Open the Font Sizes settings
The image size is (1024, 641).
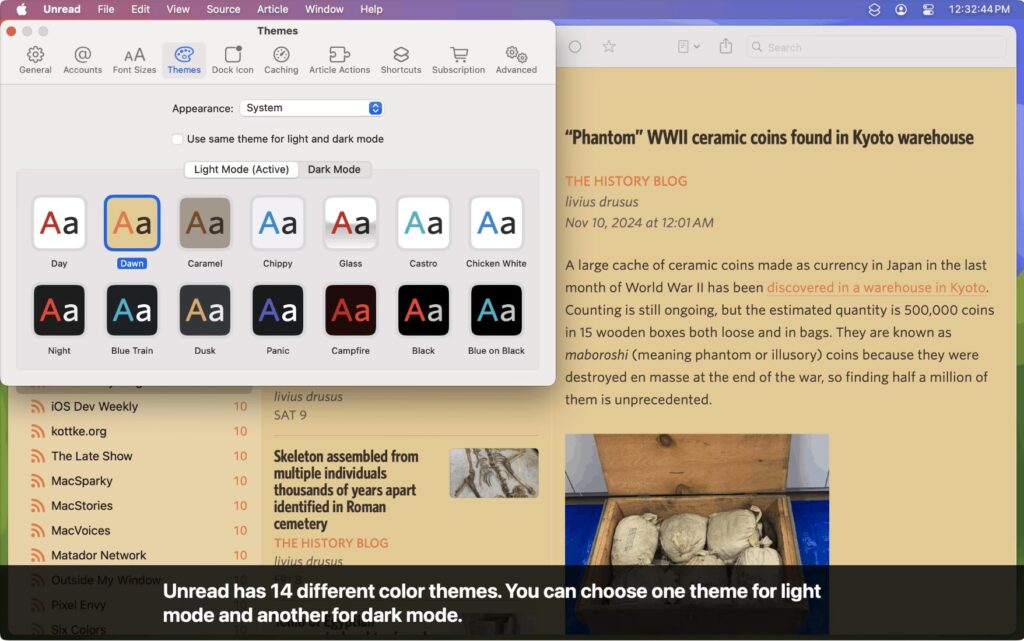tap(133, 58)
